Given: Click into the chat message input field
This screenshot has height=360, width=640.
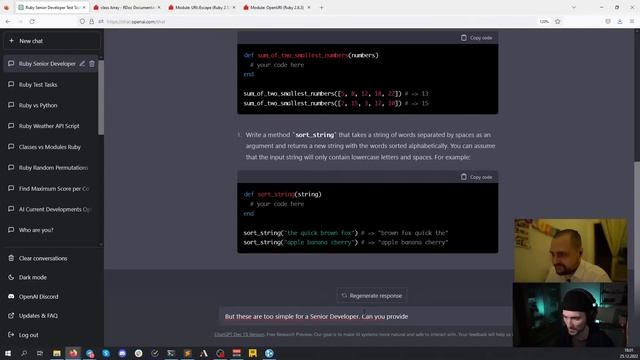Looking at the screenshot, I should point(365,316).
